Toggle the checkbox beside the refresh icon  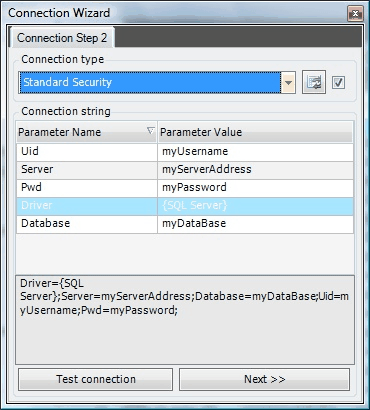(x=338, y=82)
